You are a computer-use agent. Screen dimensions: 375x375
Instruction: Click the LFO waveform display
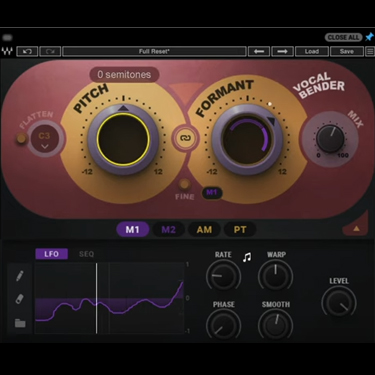point(110,298)
